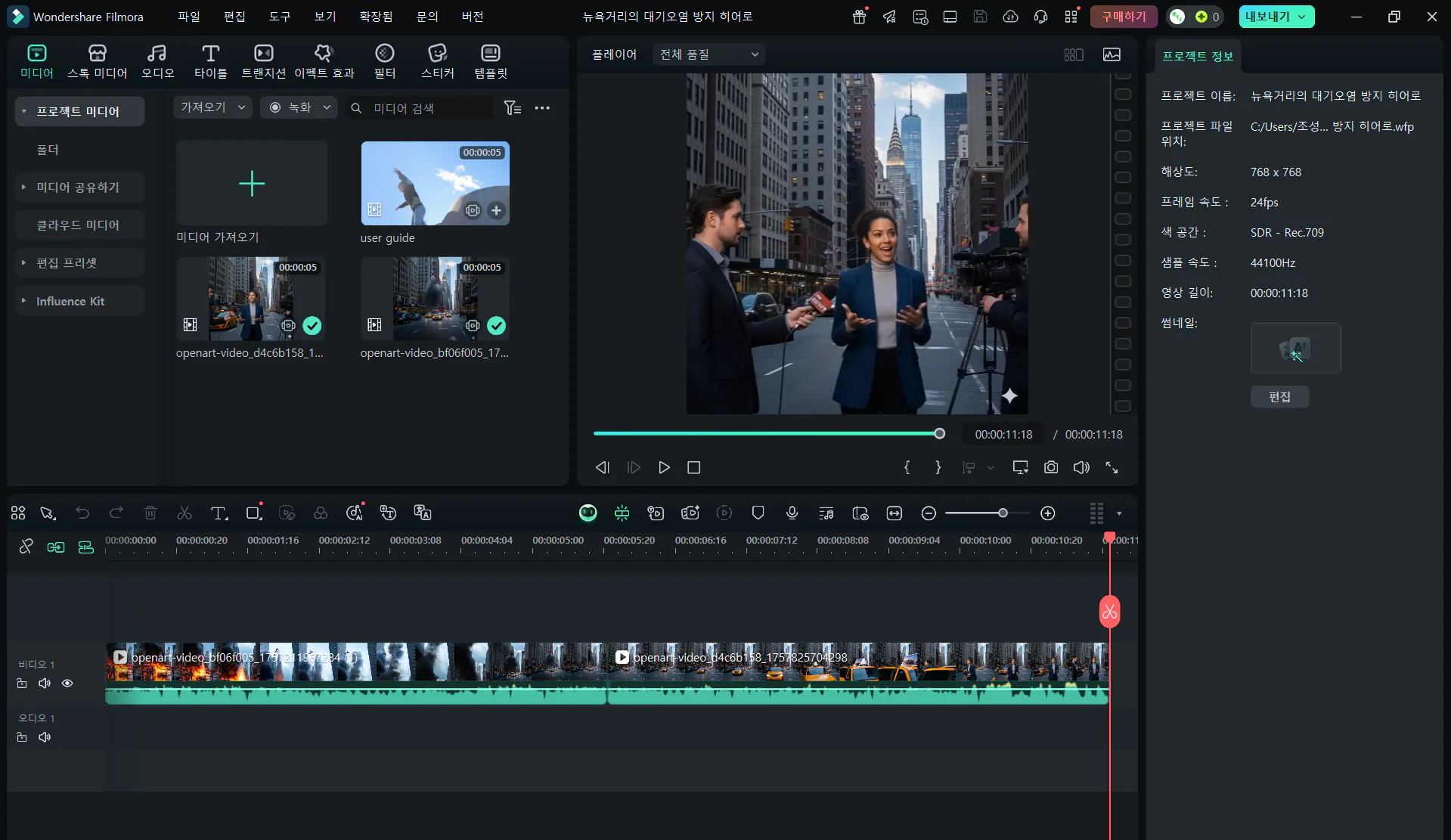Click the Text tool in timeline toolbar

click(x=219, y=513)
